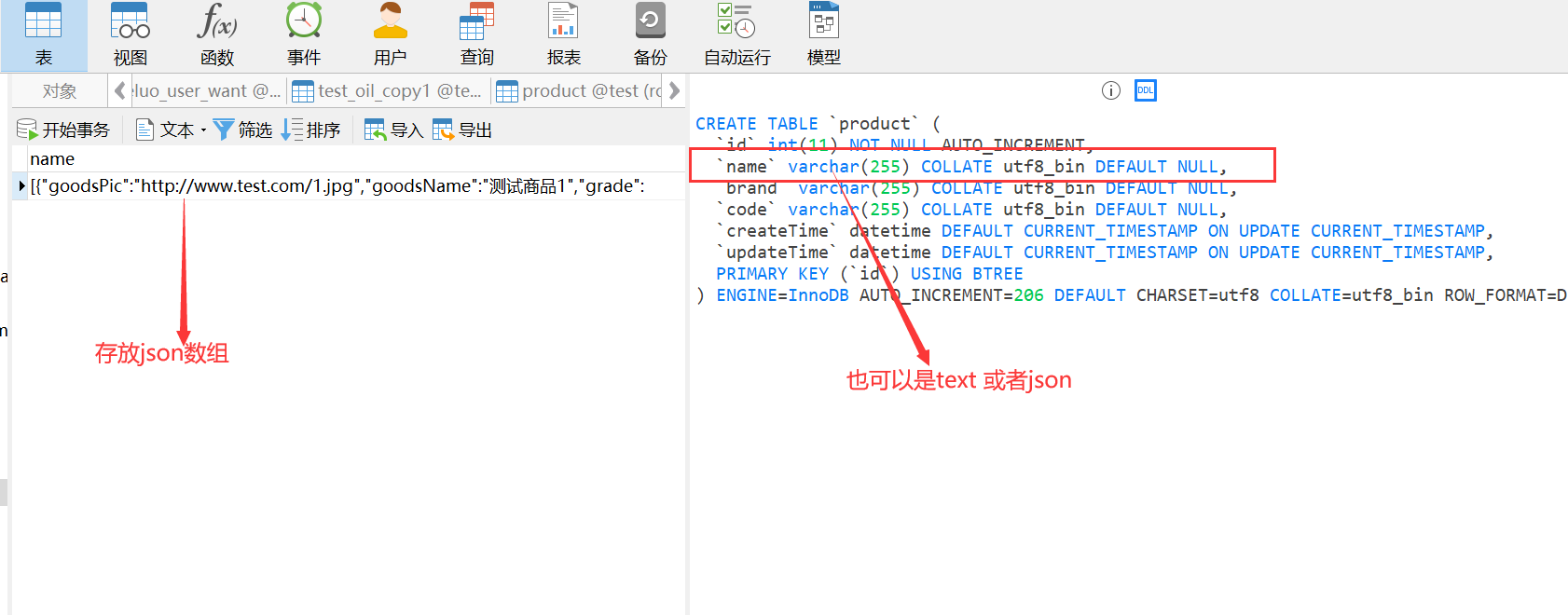Open the 备份 (Backup) section
The height and width of the screenshot is (615, 1568).
pos(650,35)
